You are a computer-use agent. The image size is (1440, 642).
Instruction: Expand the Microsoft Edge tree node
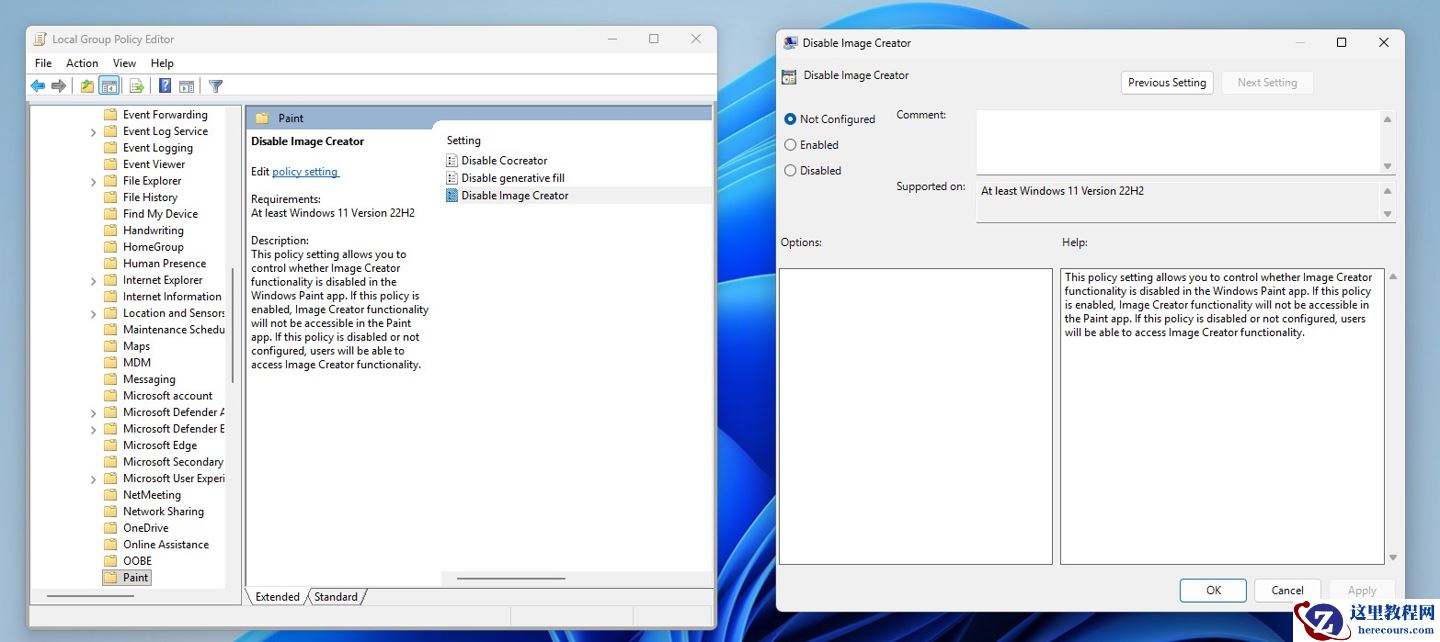point(93,446)
